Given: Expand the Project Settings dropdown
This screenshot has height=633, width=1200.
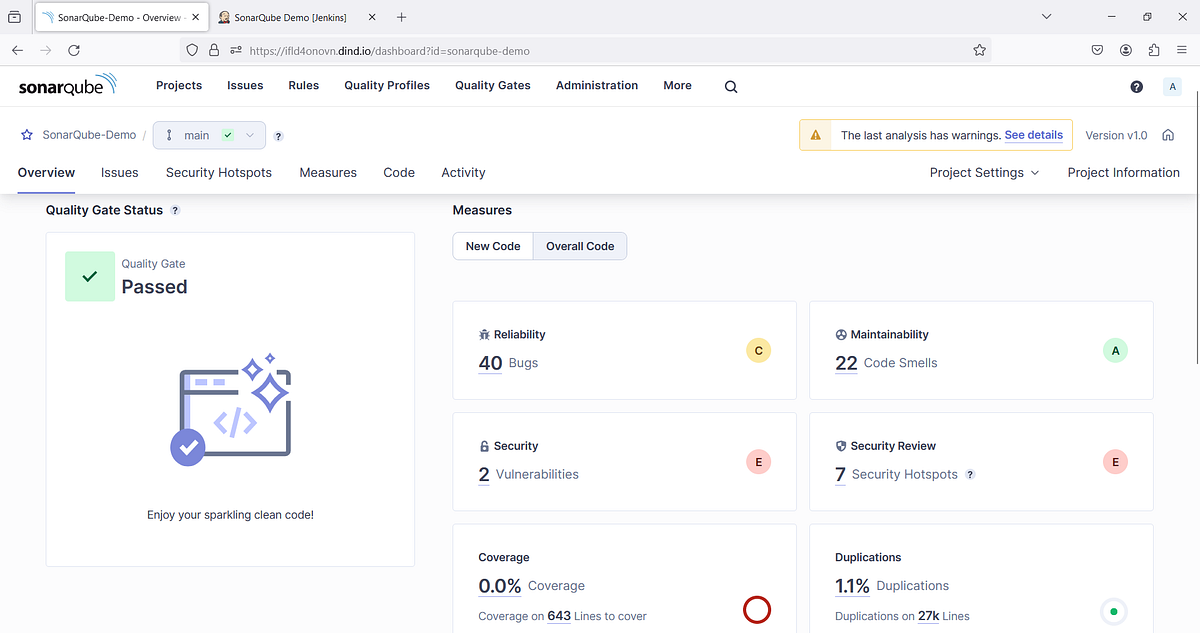Looking at the screenshot, I should (984, 172).
